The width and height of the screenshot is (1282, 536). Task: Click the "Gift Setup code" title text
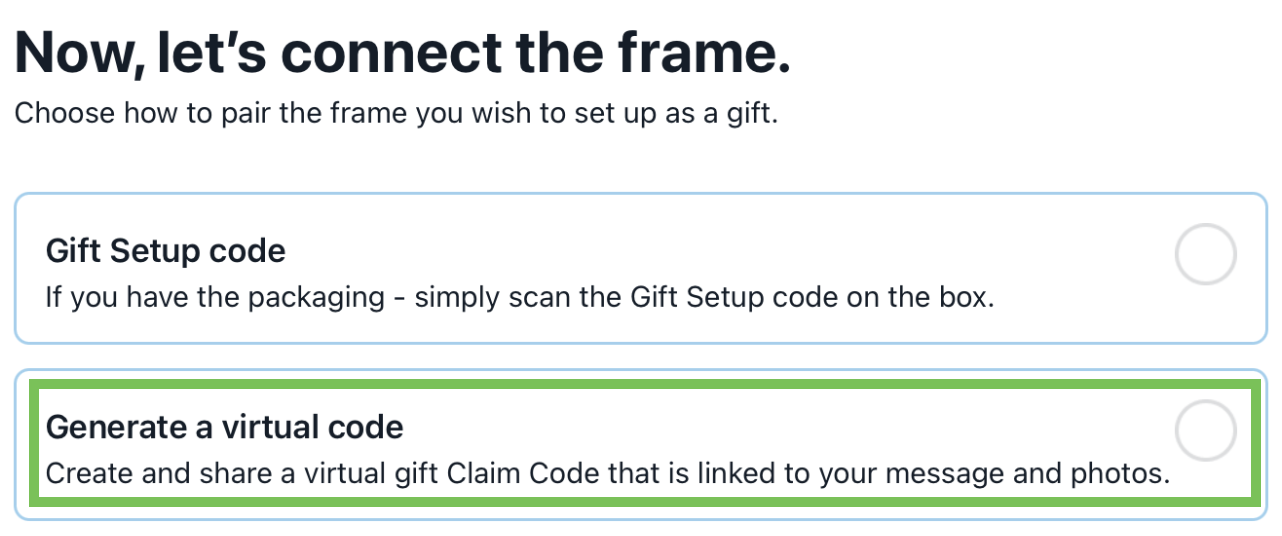[166, 250]
